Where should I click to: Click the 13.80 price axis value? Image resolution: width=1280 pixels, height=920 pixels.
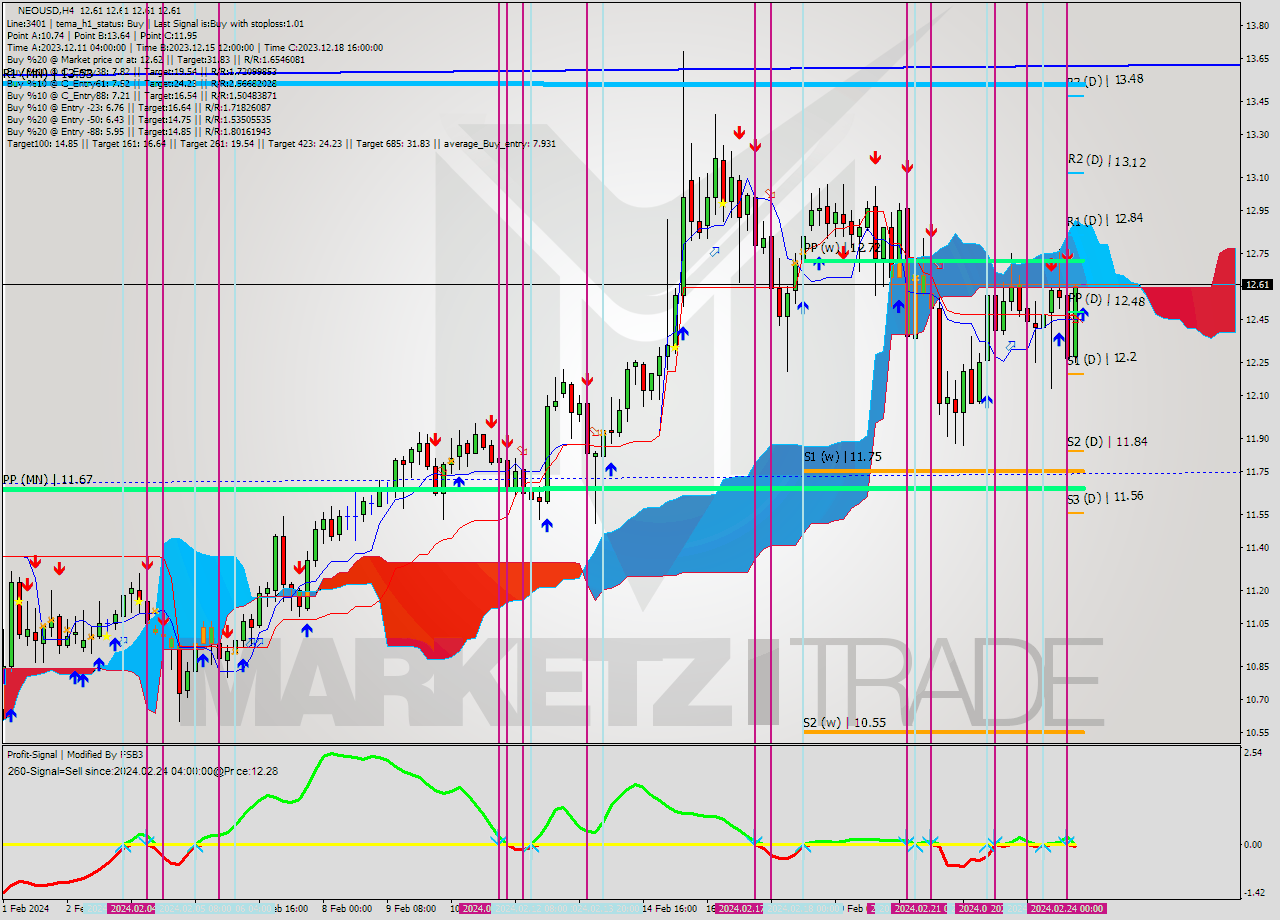click(1256, 26)
